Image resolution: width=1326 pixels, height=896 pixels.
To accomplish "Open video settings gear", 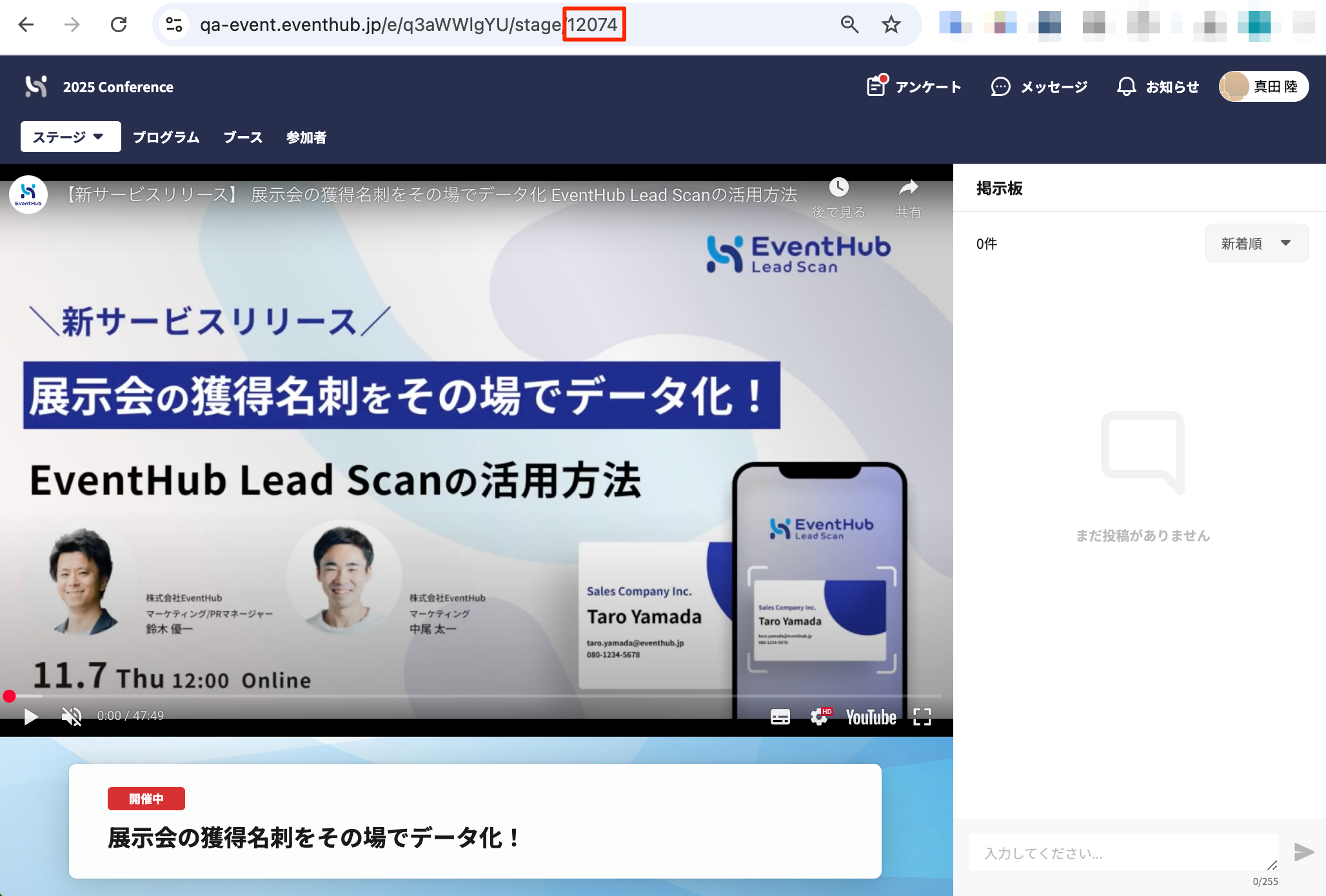I will [820, 717].
